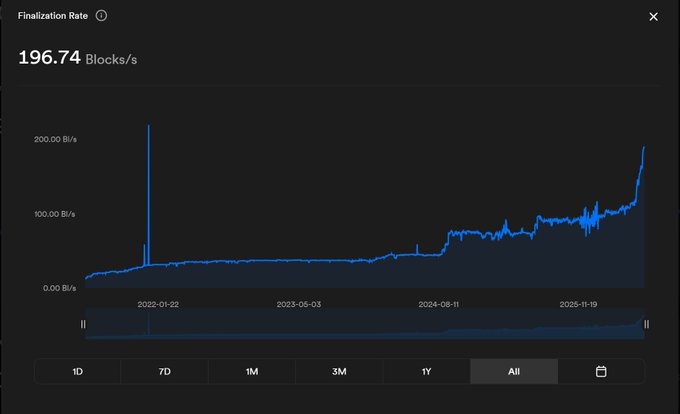Viewport: 680px width, 414px height.
Task: Click the 200.00 Bl/s axis label
Action: tap(56, 139)
